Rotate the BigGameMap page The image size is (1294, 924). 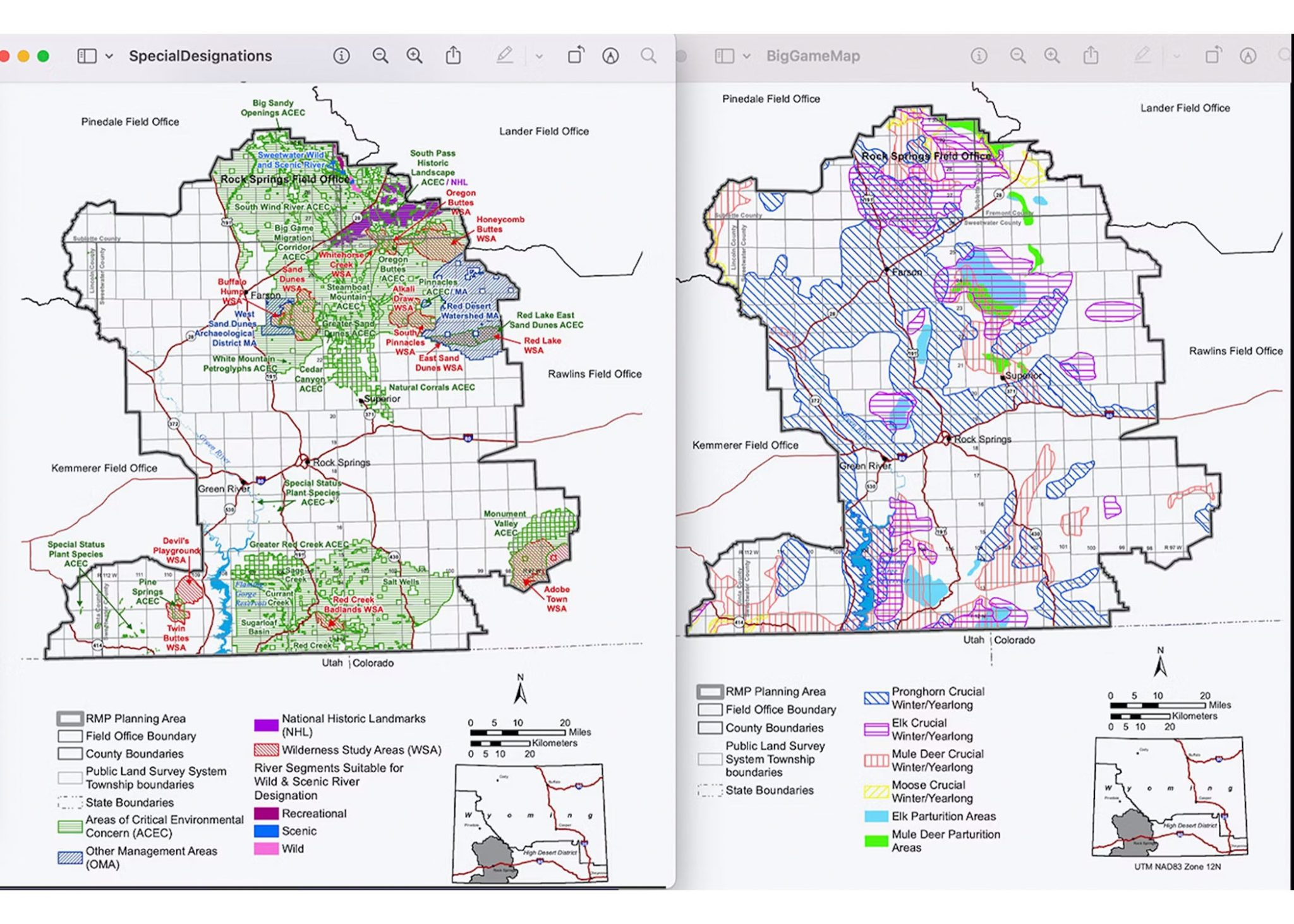click(x=1214, y=56)
